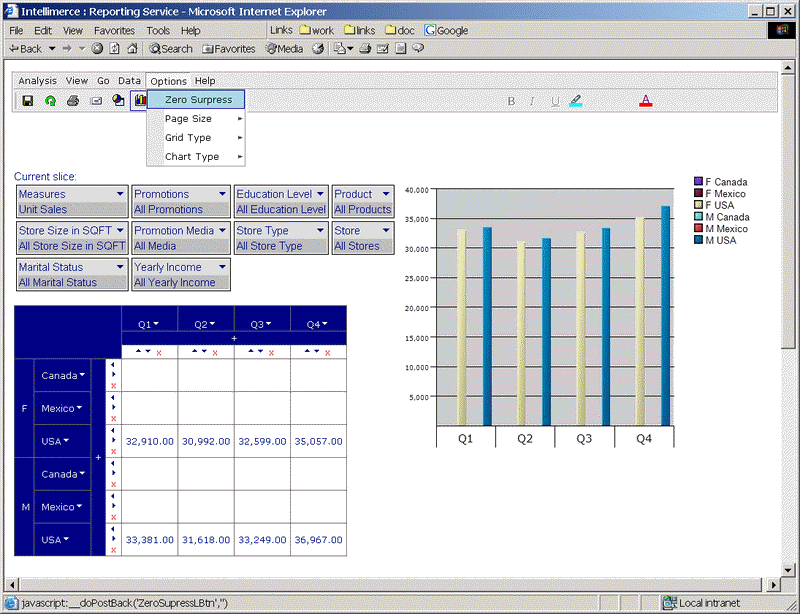The width and height of the screenshot is (800, 614).
Task: Click the browser Back button
Action: (x=26, y=48)
